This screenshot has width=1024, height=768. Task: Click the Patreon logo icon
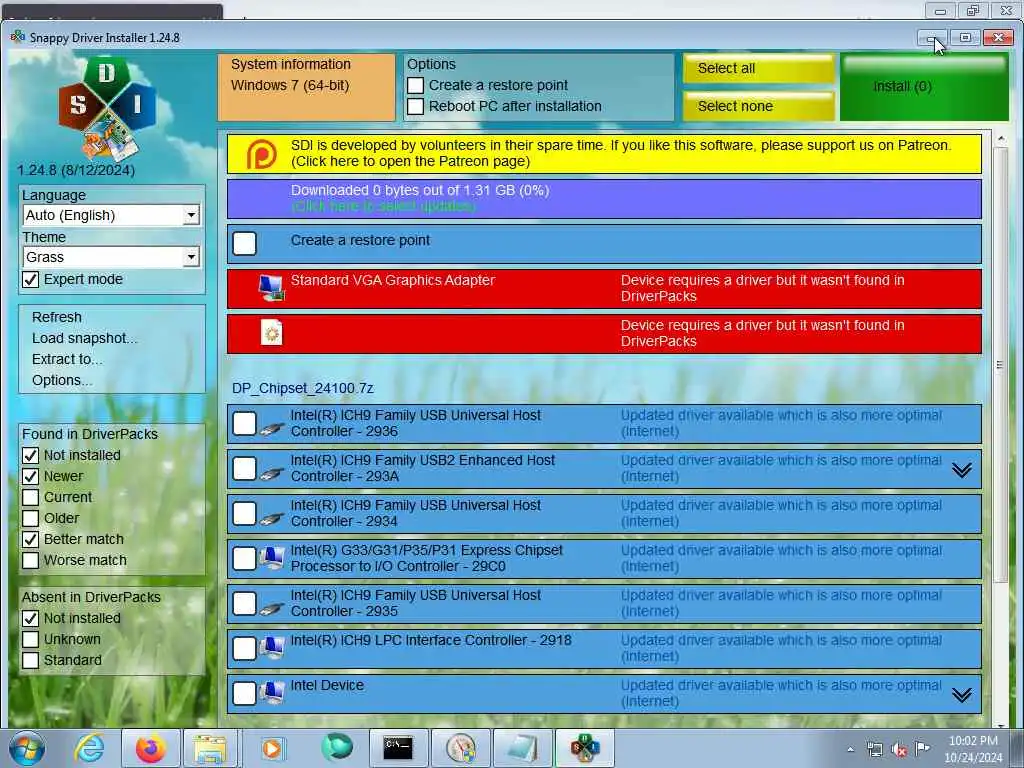261,154
